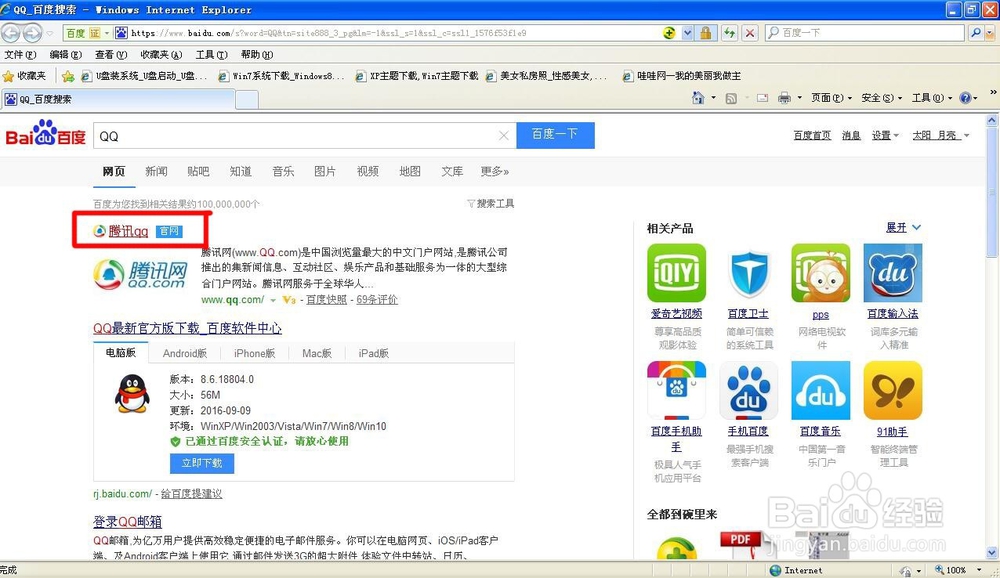Refresh the page with the green arrows icon

730,33
